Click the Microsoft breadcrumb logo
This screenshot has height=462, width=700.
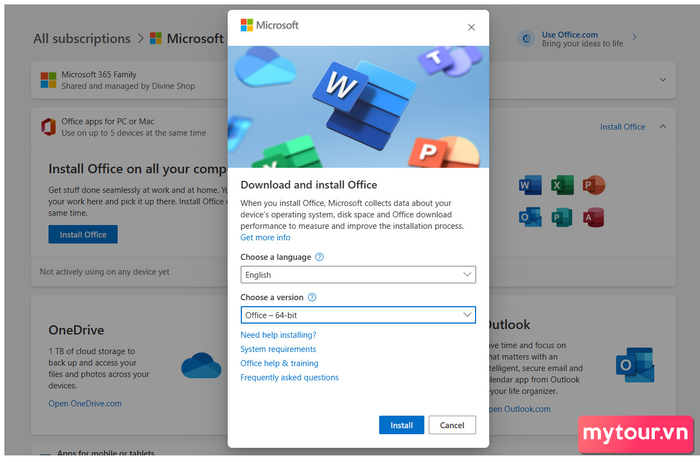[155, 38]
